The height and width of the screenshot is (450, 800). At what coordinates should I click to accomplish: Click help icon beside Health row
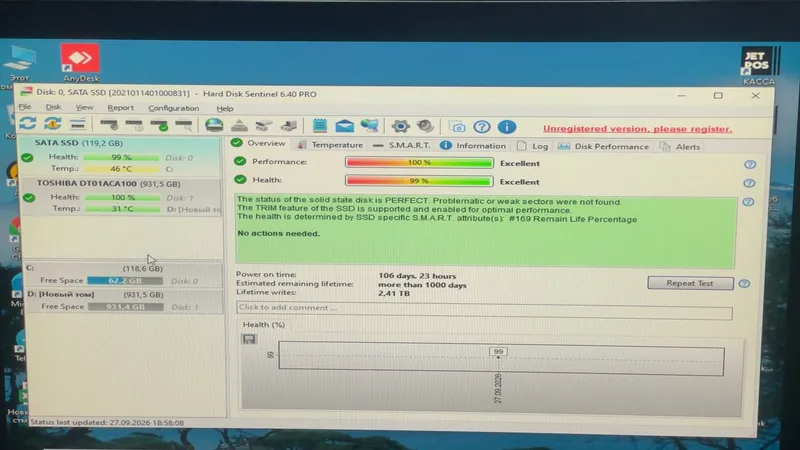pyautogui.click(x=749, y=183)
